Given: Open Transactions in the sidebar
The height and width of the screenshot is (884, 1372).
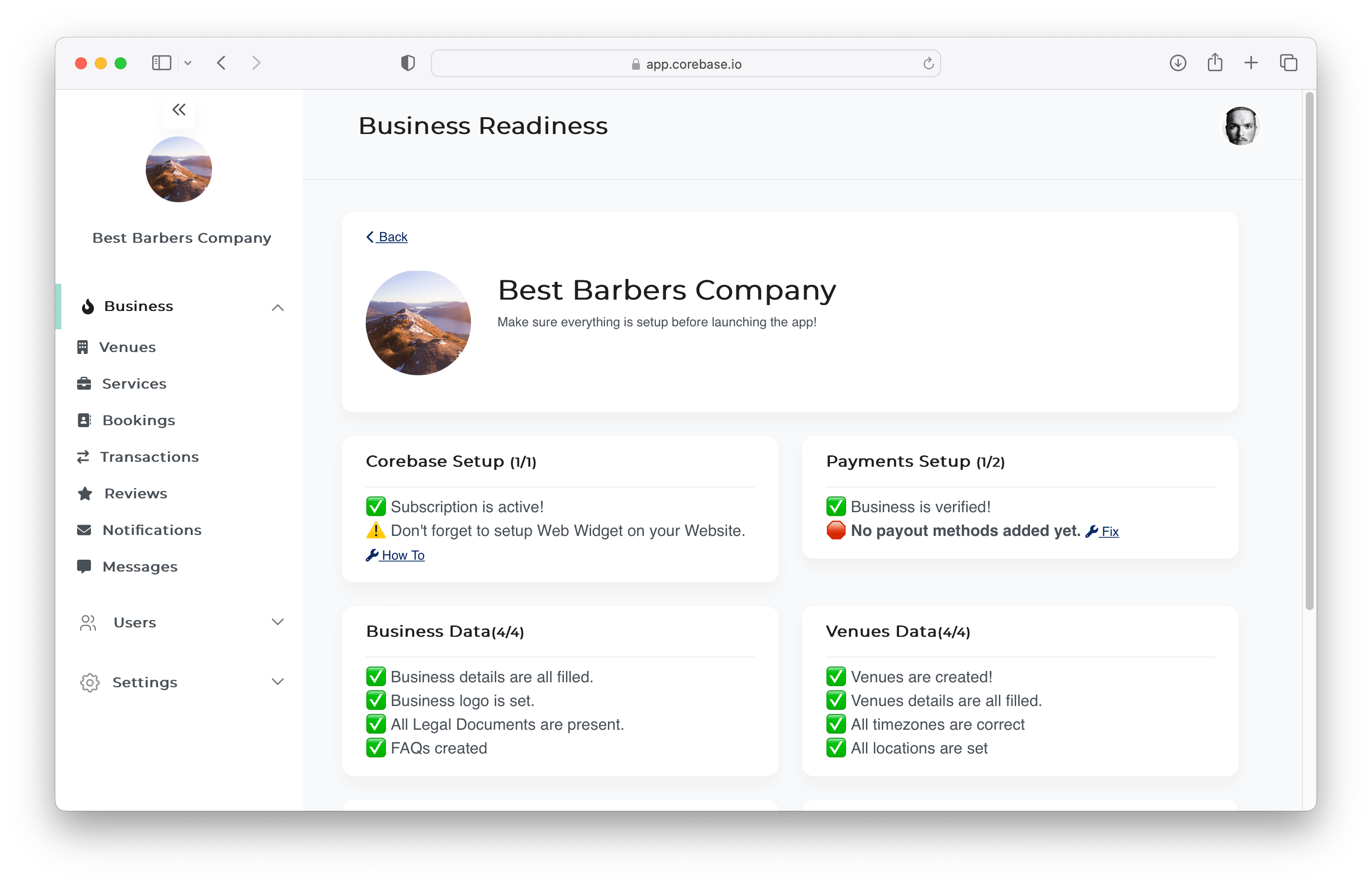Looking at the screenshot, I should coord(149,457).
